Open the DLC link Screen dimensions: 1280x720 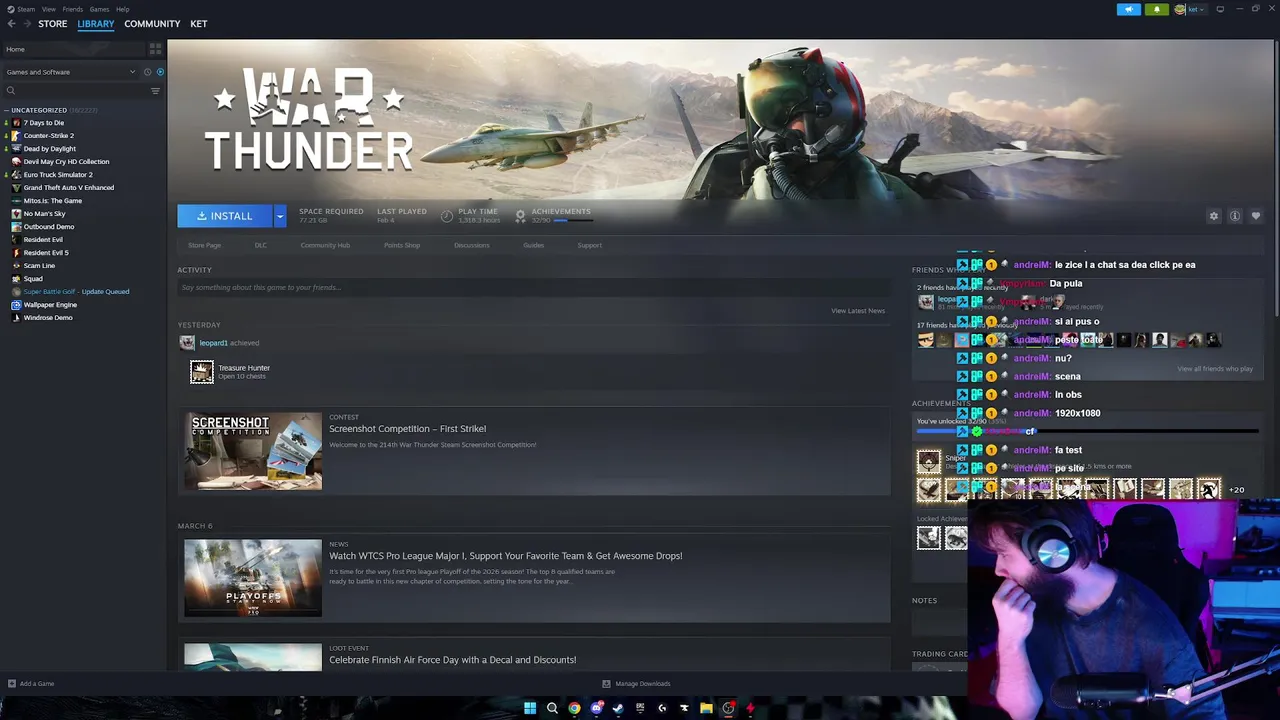point(260,245)
